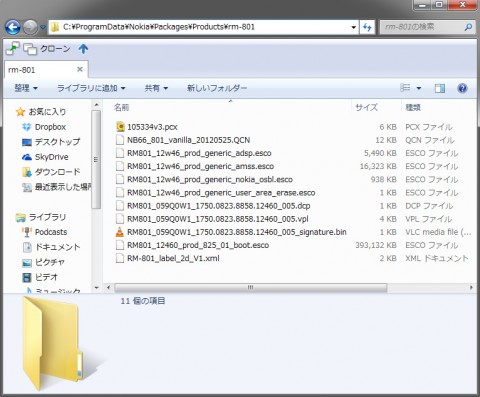This screenshot has height=397, width=480.
Task: Select file RM801_12w46_prod_generic_nokia_osbl.esco
Action: (x=210, y=180)
